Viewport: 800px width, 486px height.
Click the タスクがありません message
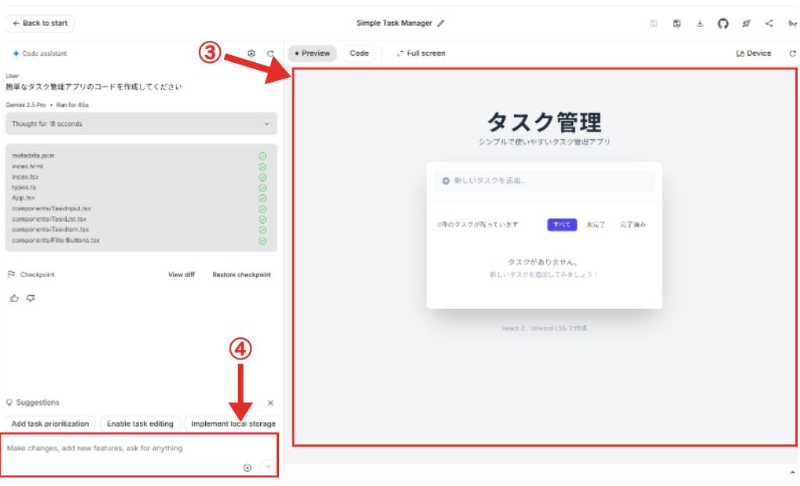(x=543, y=262)
